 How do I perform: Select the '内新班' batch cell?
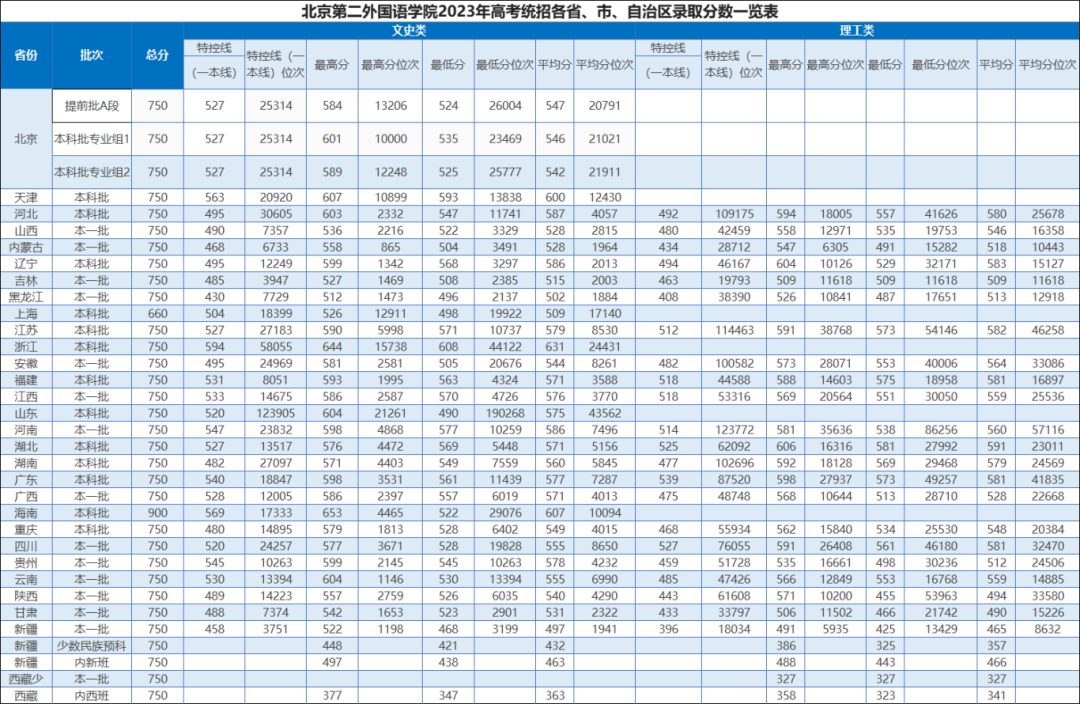pos(92,662)
